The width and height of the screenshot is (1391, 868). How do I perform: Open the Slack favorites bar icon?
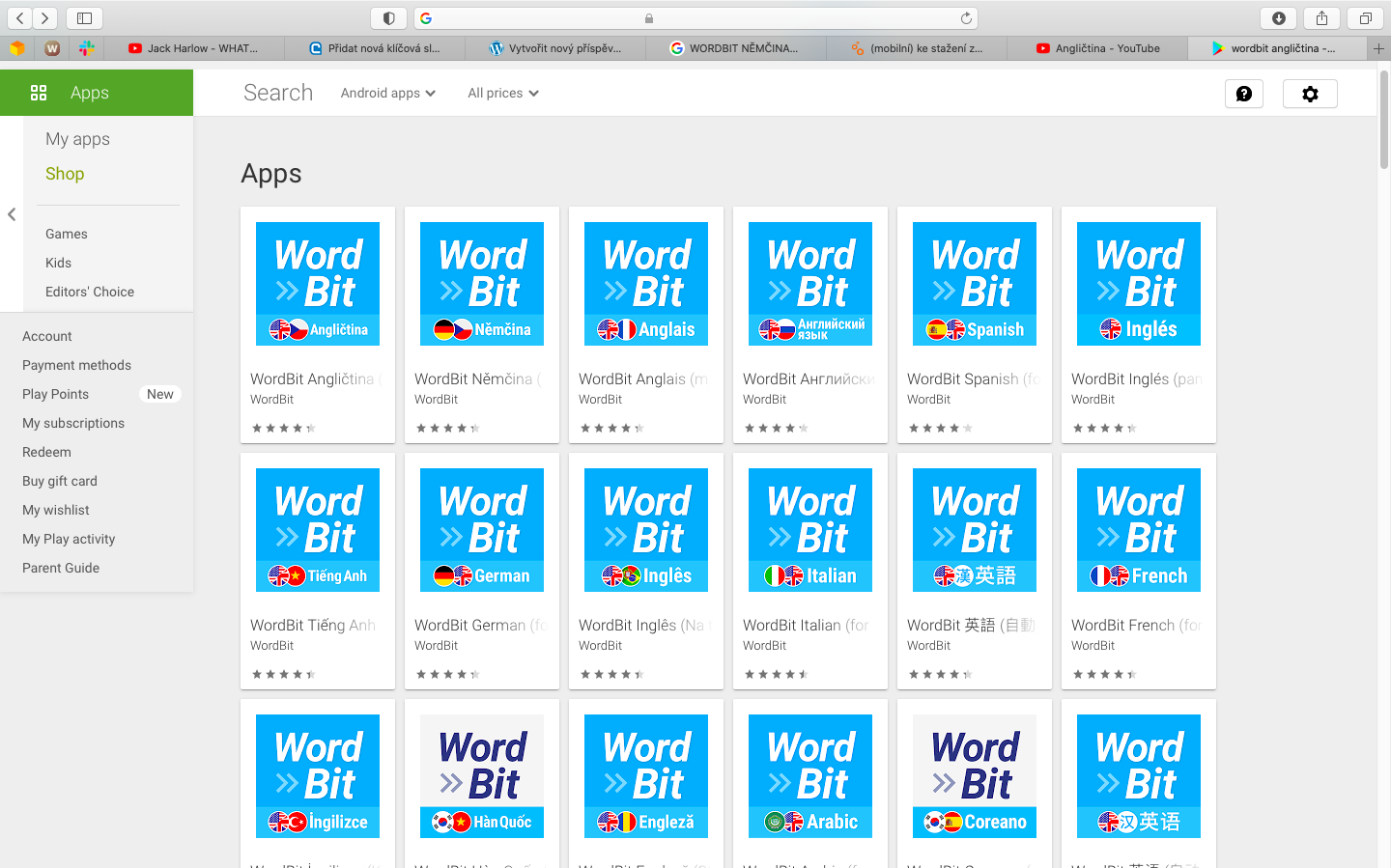[x=87, y=48]
